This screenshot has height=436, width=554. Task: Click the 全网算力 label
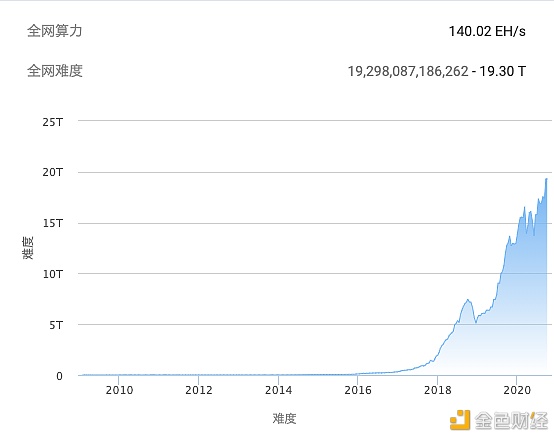click(55, 31)
